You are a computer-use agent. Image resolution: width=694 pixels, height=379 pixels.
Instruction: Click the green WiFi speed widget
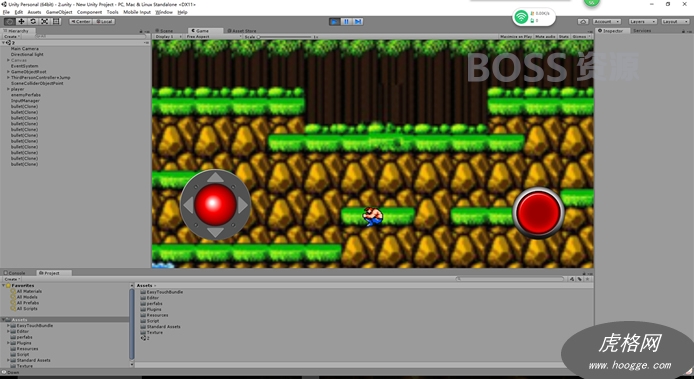tap(534, 17)
